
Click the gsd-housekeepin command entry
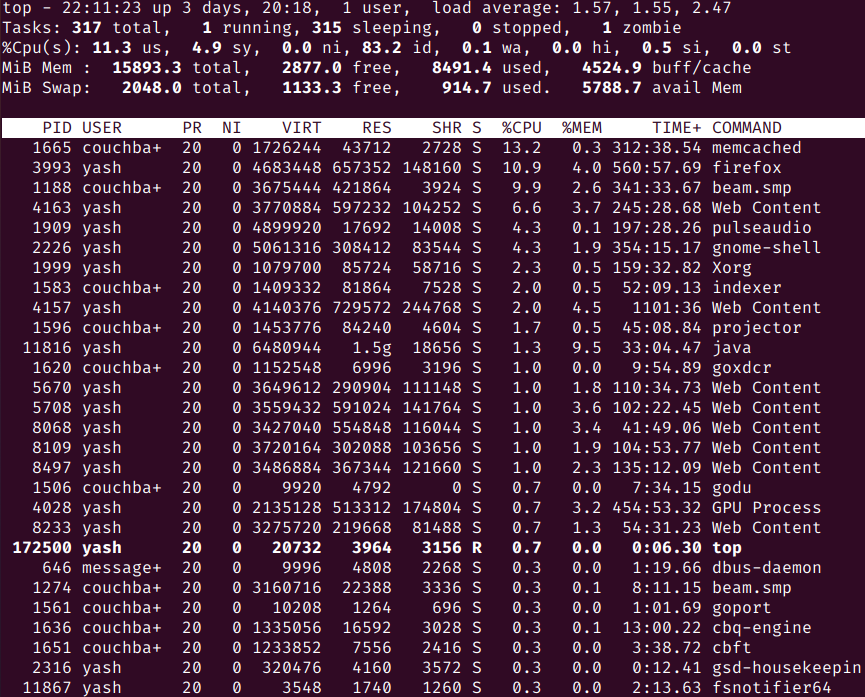click(x=786, y=668)
